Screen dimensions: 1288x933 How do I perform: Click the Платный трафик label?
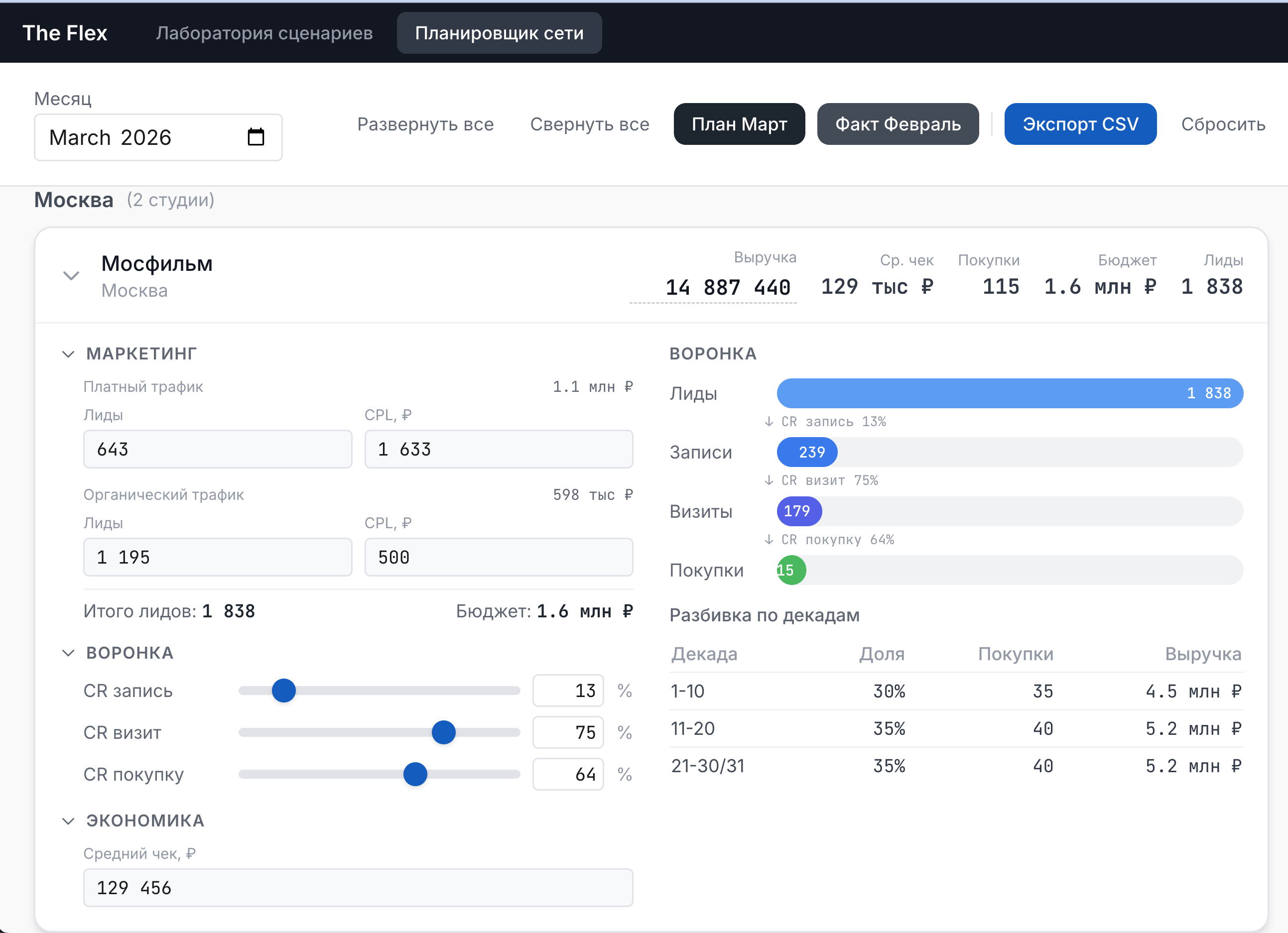point(143,387)
